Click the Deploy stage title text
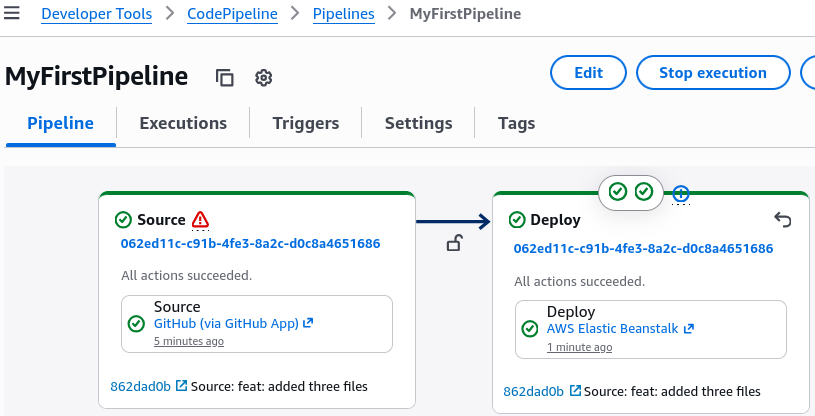The image size is (815, 416). click(x=555, y=220)
